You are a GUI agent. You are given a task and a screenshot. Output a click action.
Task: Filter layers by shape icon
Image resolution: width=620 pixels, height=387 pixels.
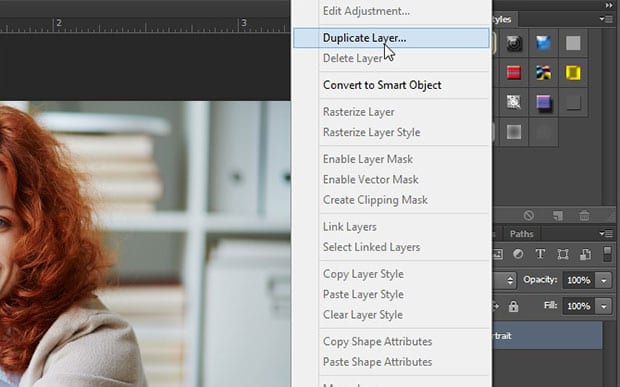pyautogui.click(x=563, y=254)
